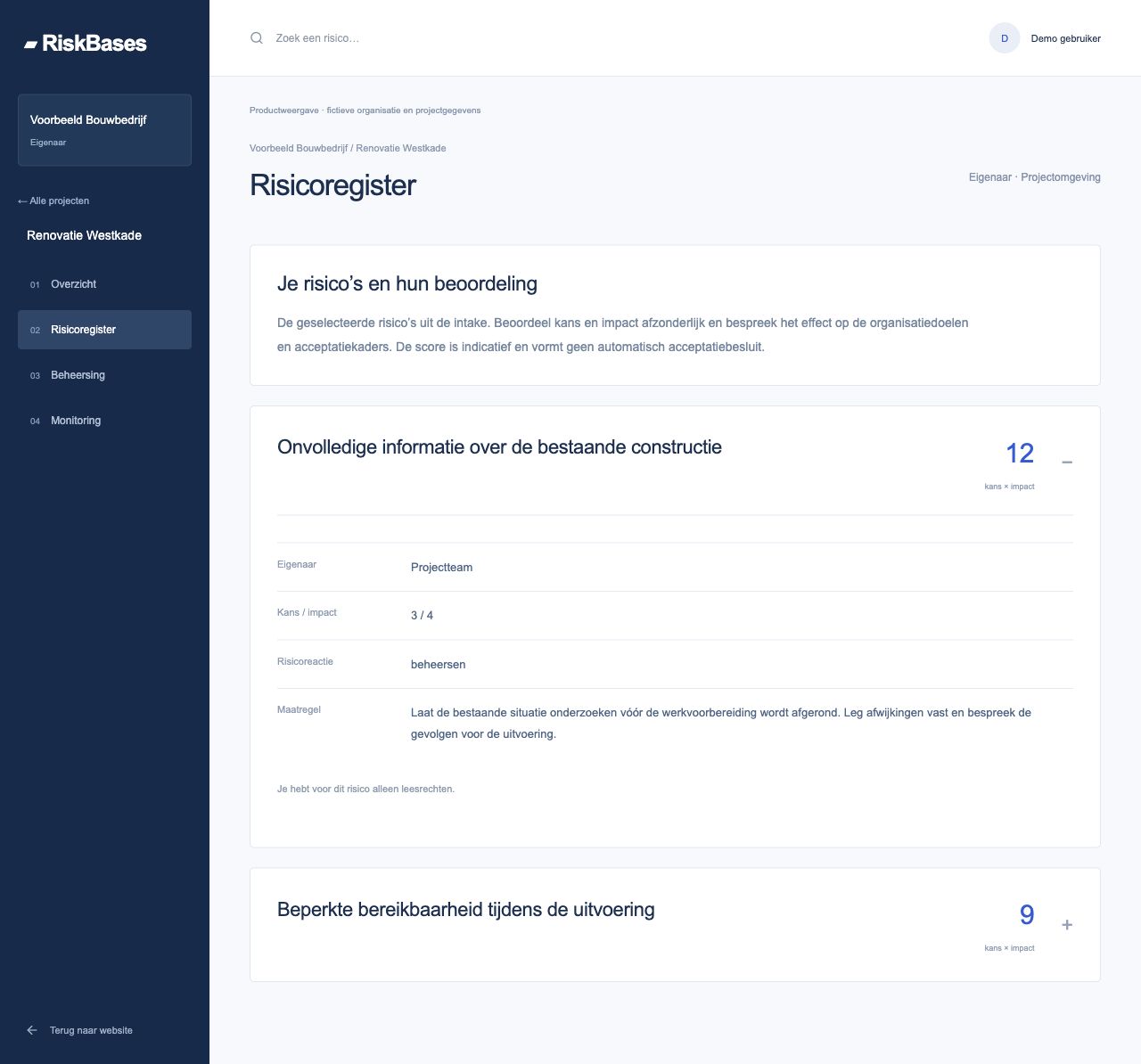
Task: Select Risicoregister in the sidebar
Action: click(104, 330)
